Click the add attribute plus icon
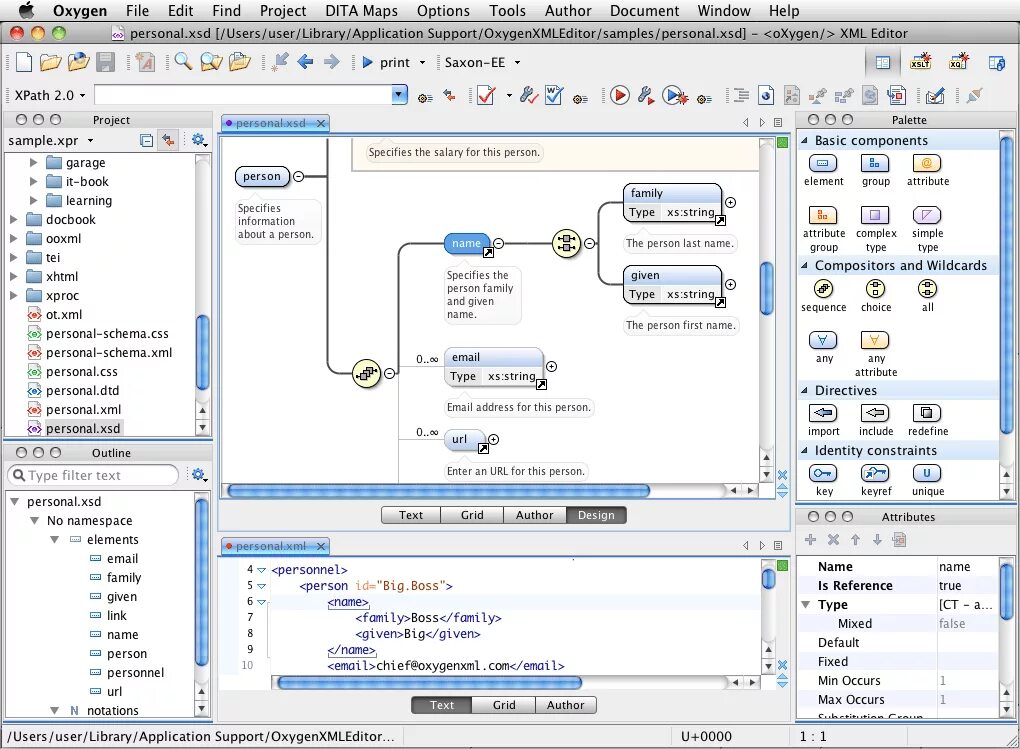 [x=811, y=539]
